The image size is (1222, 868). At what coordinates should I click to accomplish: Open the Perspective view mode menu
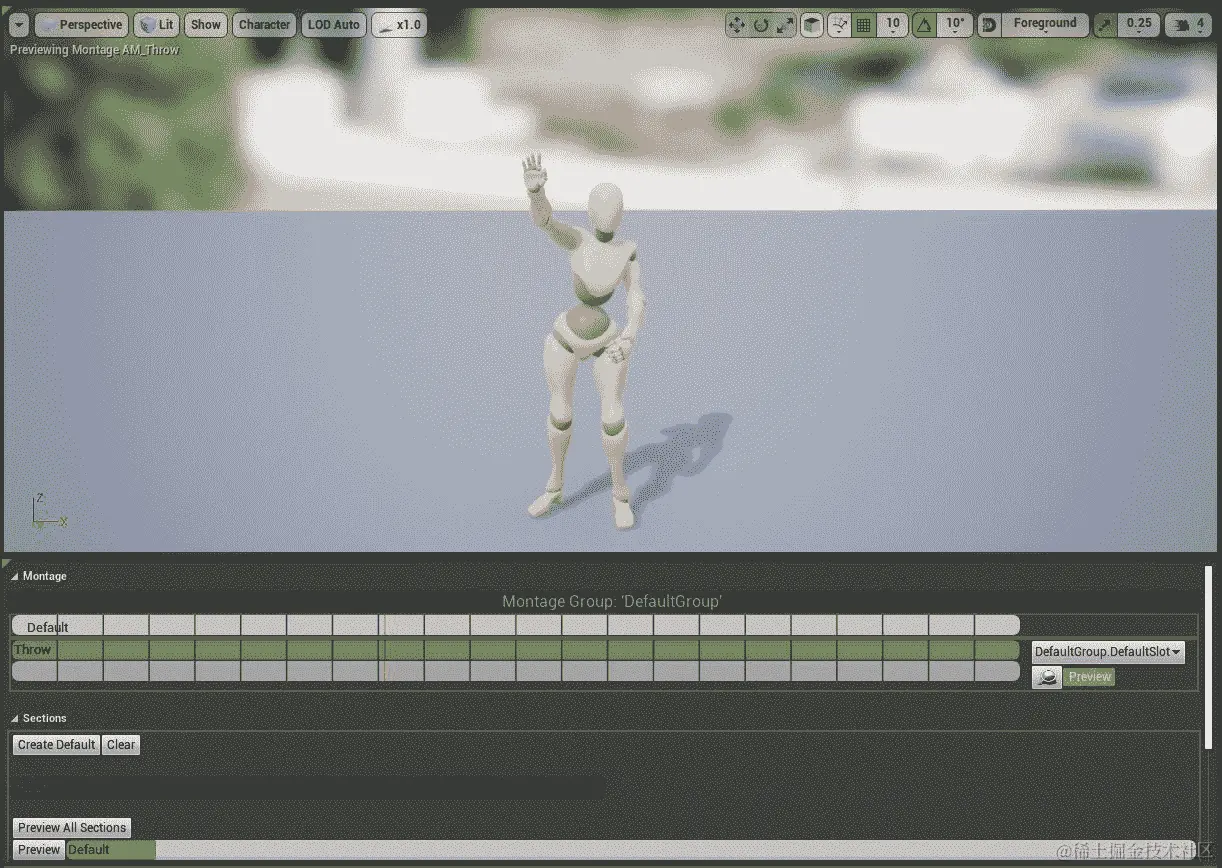[x=81, y=25]
